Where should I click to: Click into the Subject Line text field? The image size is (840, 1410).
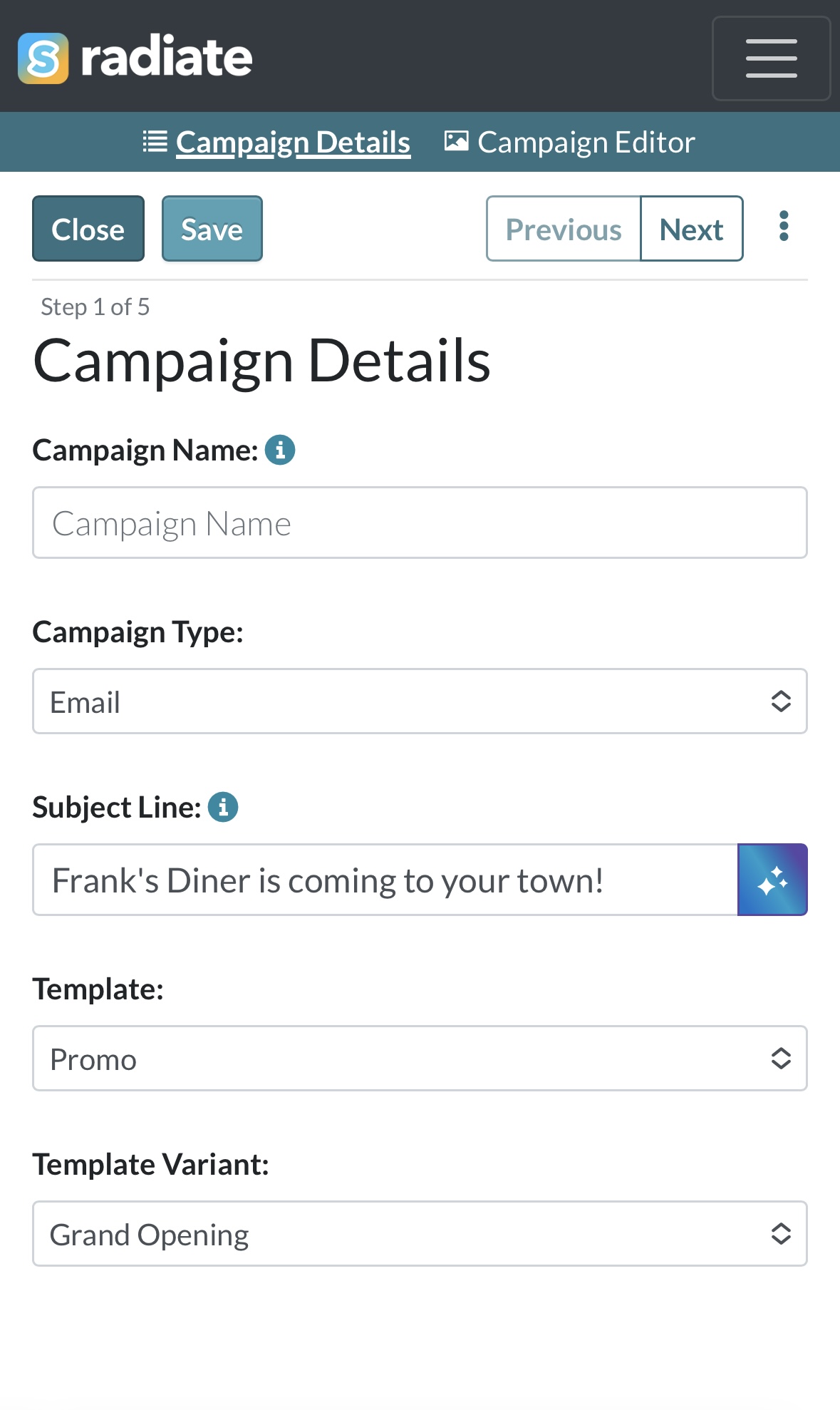[385, 880]
